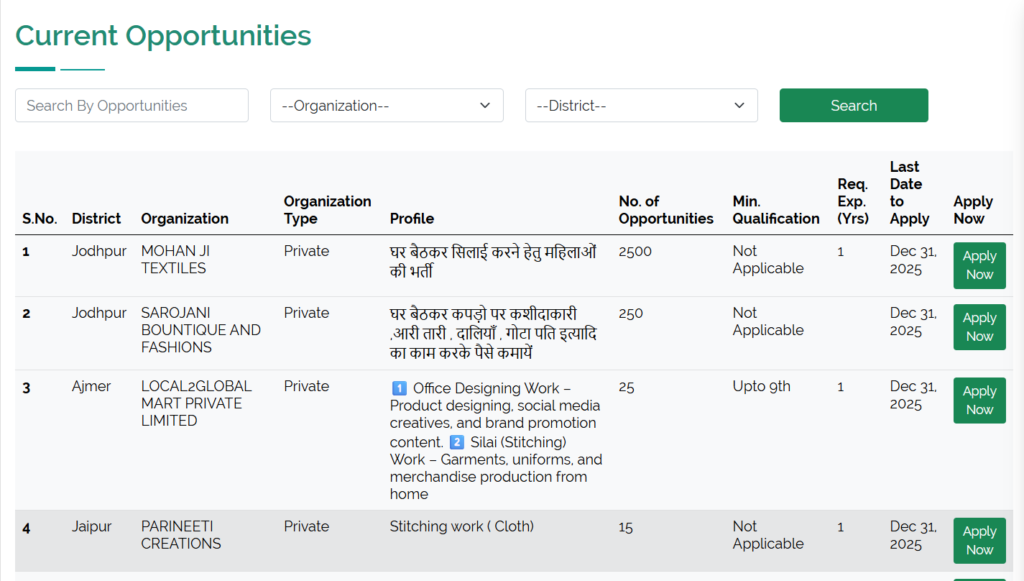Screen dimensions: 1024x581
Task: Select the Last Date to Apply header
Action: click(x=909, y=193)
